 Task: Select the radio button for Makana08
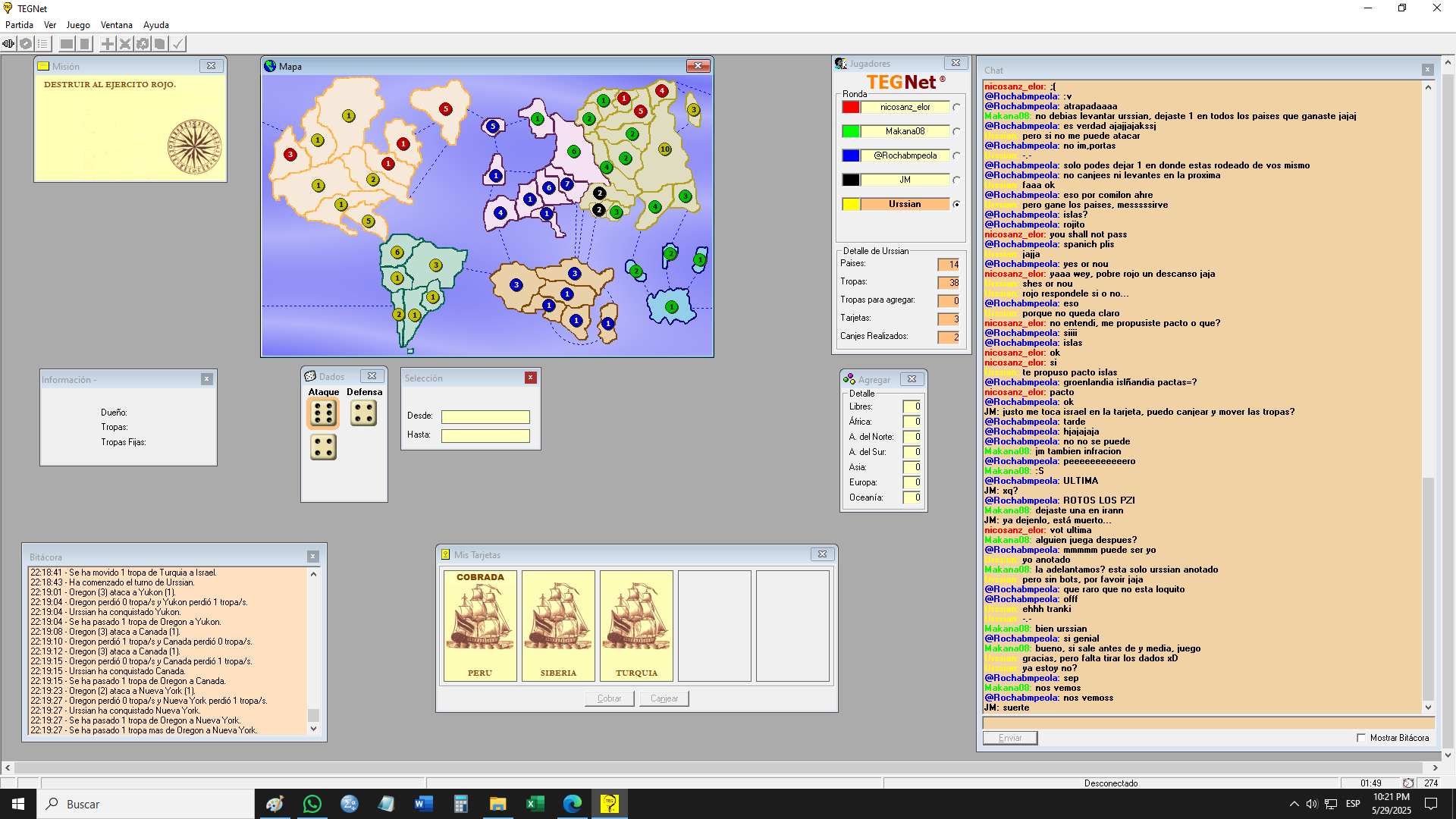point(957,132)
